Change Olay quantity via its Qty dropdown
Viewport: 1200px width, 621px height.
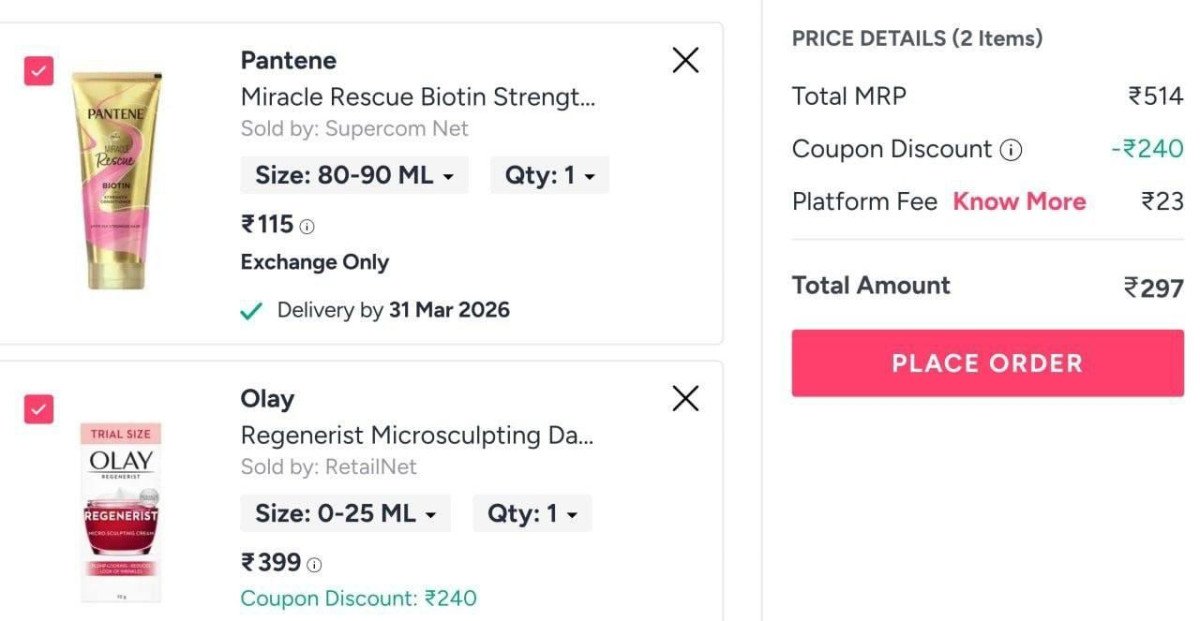tap(532, 512)
